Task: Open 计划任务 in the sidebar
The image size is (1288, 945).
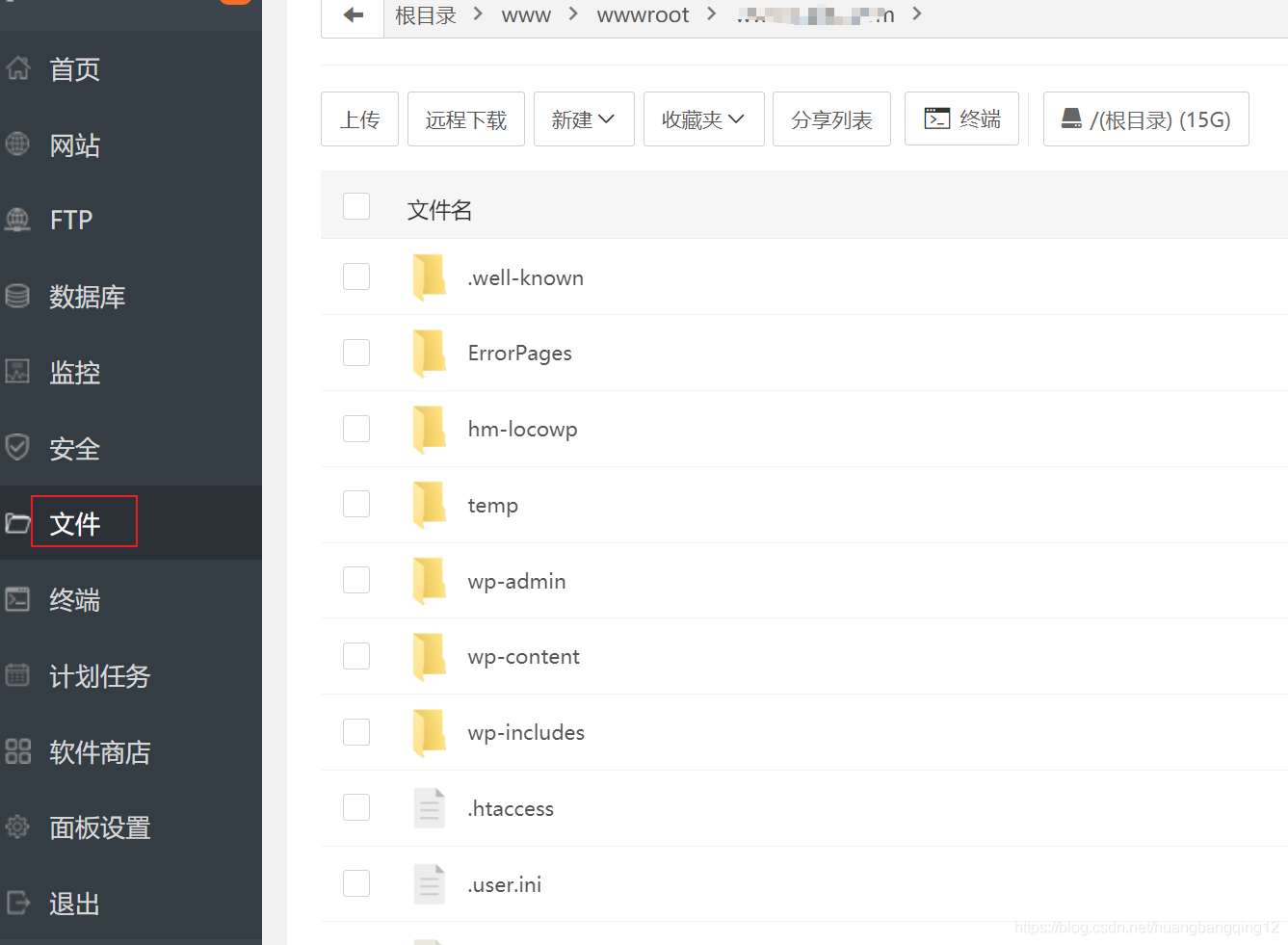Action: click(100, 676)
